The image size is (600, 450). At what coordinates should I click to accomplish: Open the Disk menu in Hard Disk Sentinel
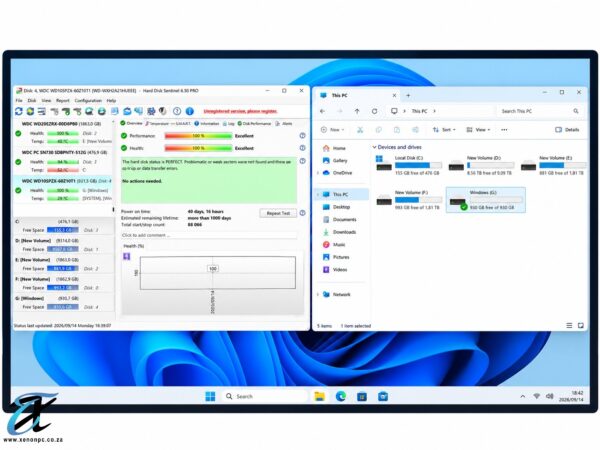coord(32,101)
